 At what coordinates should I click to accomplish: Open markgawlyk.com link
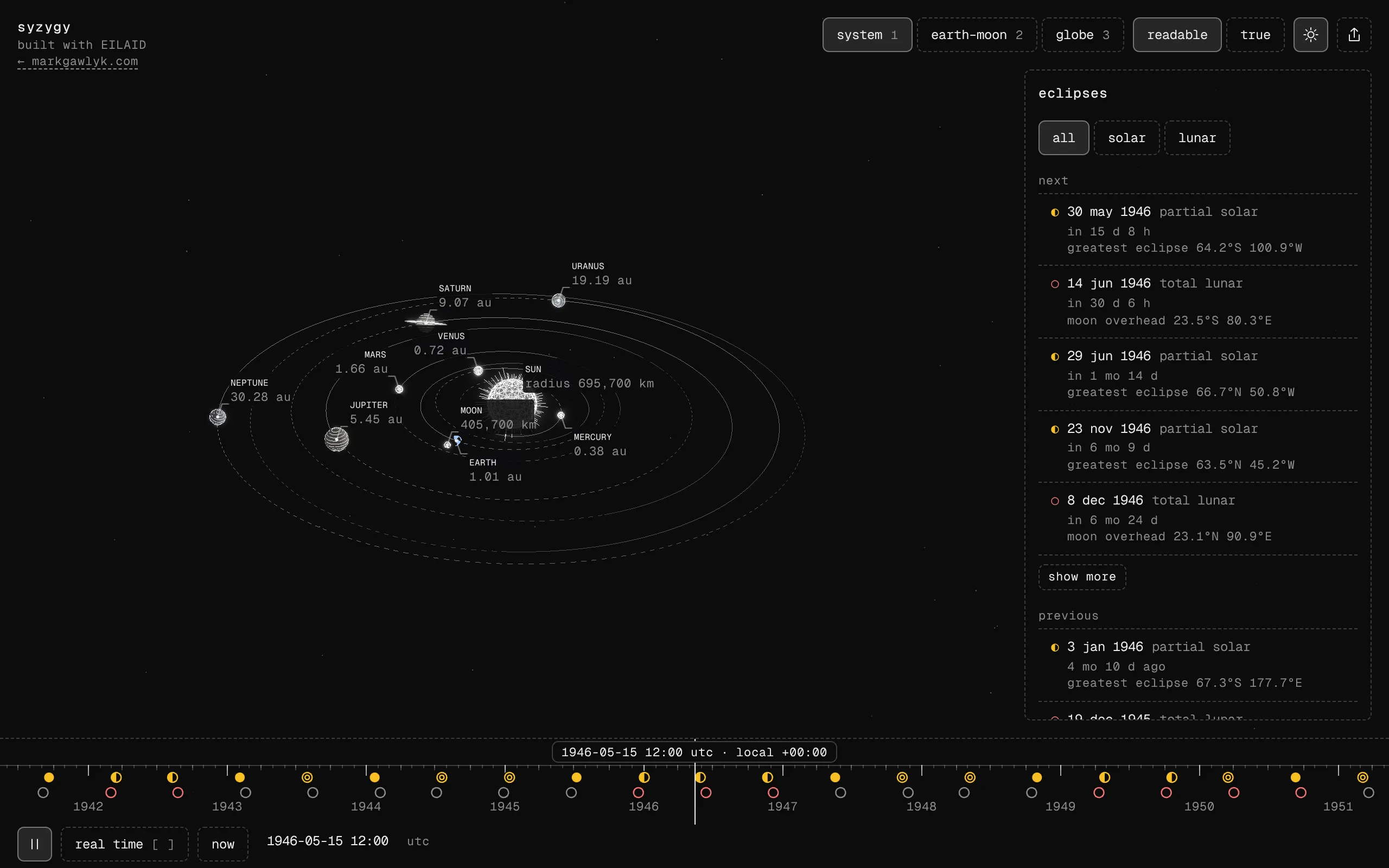(78, 61)
